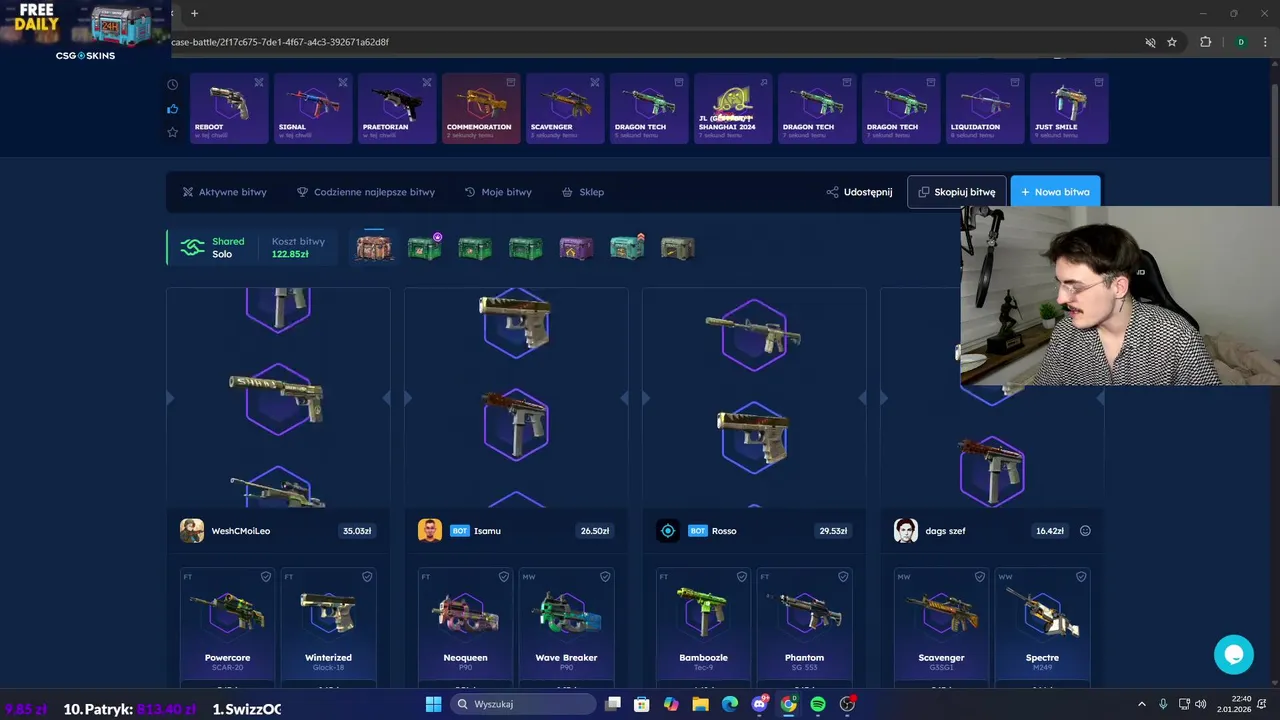
Task: Open the PRAETORIAN drop card
Action: (x=397, y=108)
